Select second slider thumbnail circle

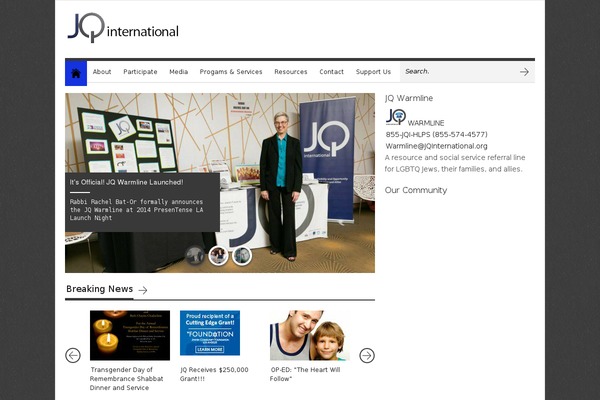click(x=218, y=255)
